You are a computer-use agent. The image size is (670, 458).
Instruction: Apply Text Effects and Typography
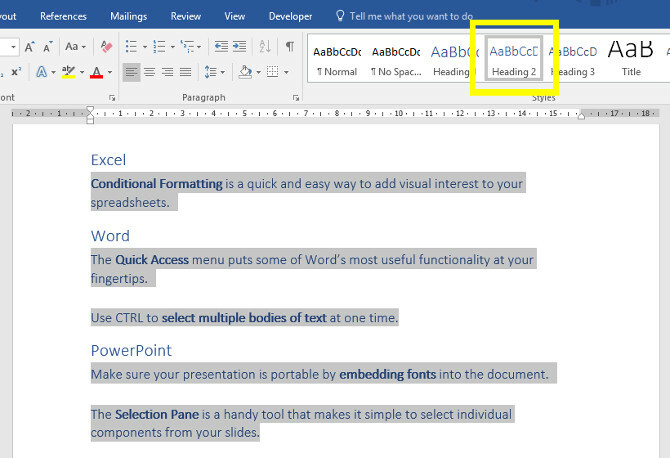point(41,72)
